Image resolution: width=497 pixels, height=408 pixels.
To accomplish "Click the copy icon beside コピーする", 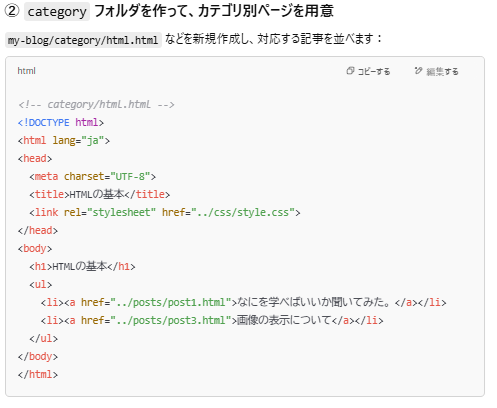I will 350,71.
